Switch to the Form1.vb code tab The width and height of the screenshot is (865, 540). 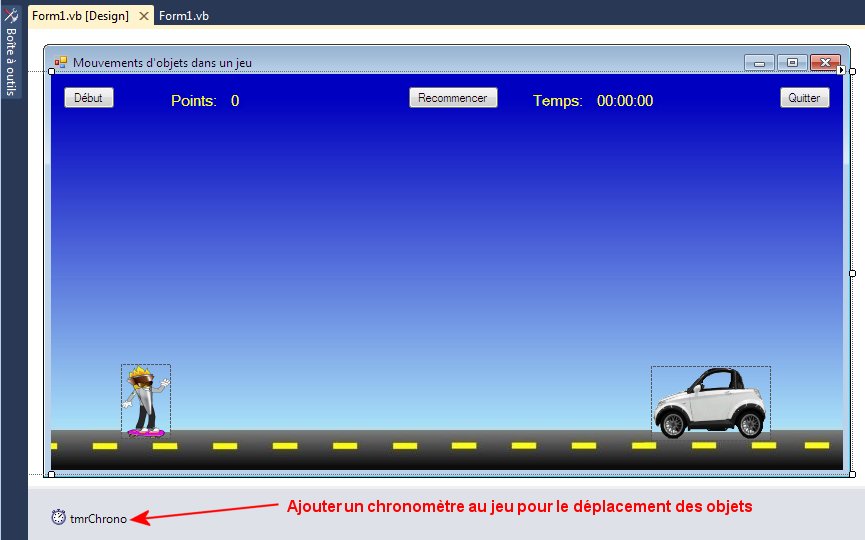click(x=184, y=16)
